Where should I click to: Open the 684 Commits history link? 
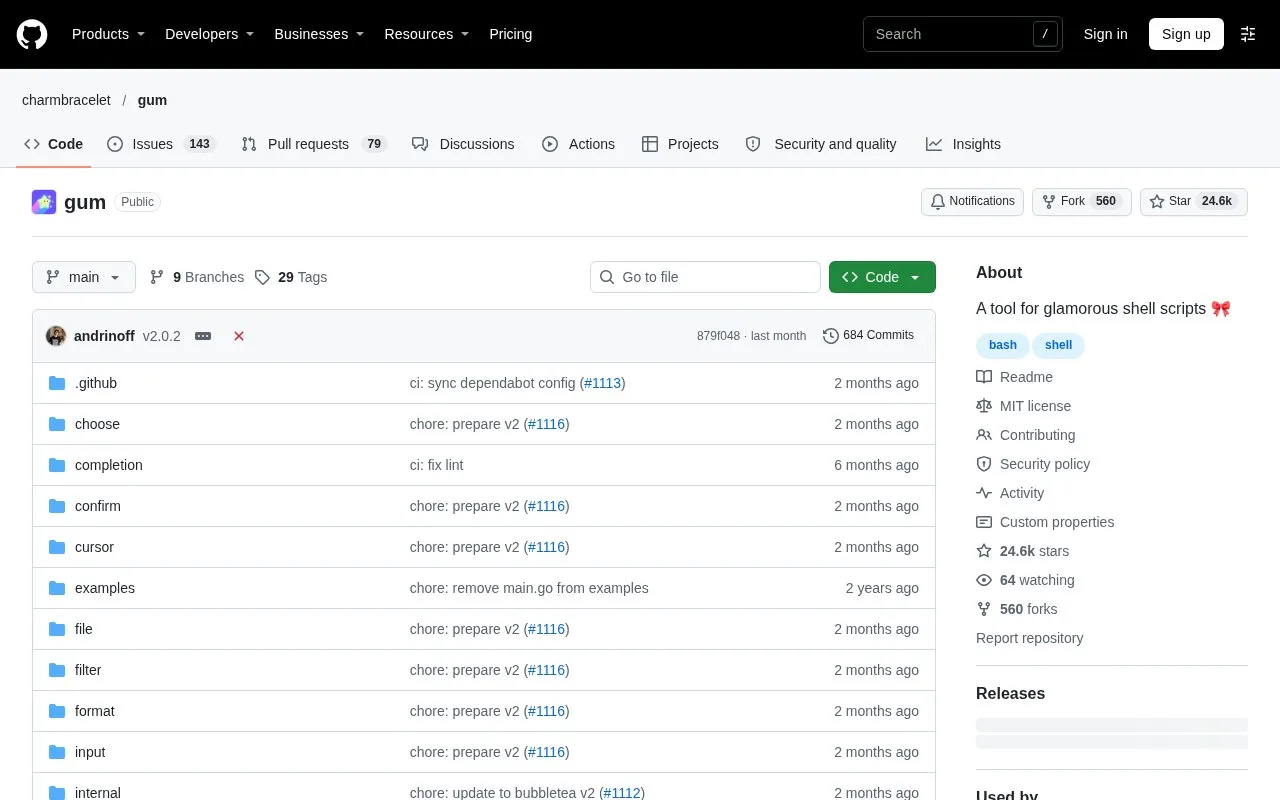point(868,335)
